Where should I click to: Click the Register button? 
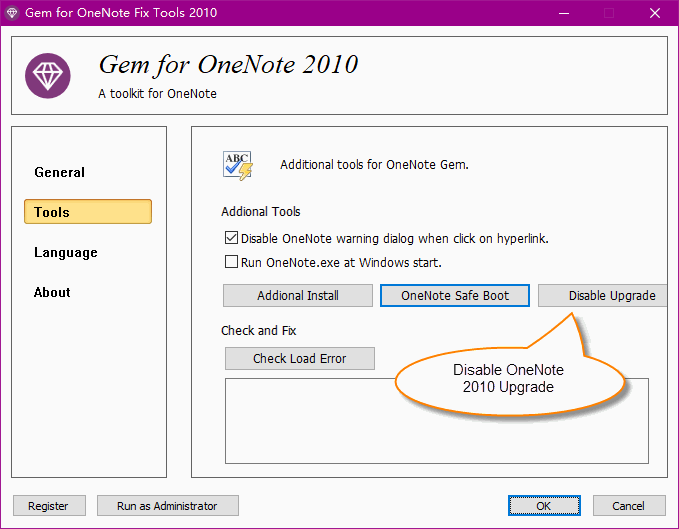49,506
